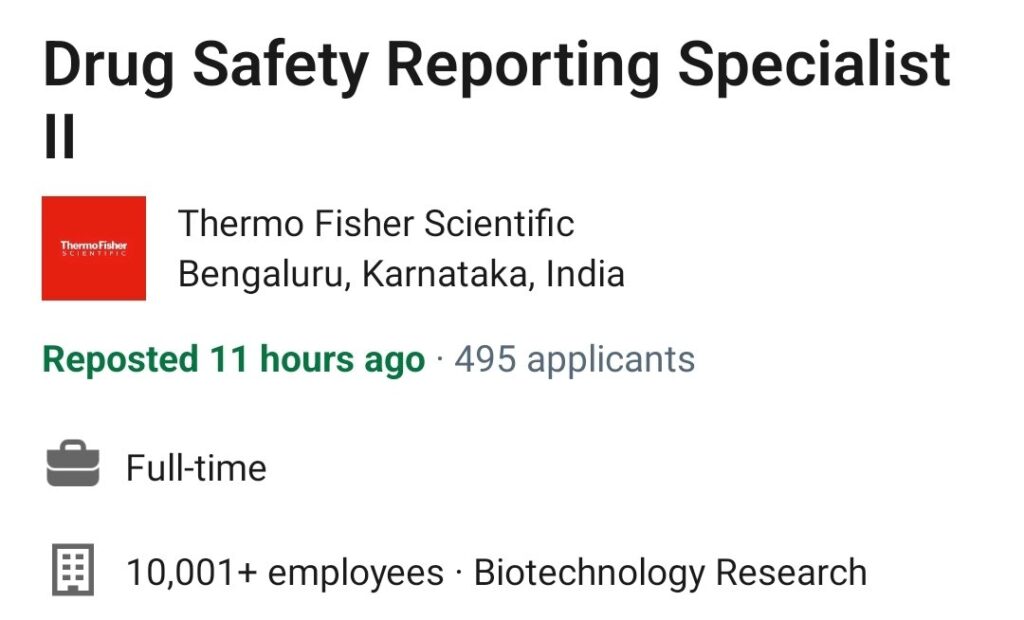Click the office building company size icon
The width and height of the screenshot is (1024, 620).
pyautogui.click(x=73, y=570)
